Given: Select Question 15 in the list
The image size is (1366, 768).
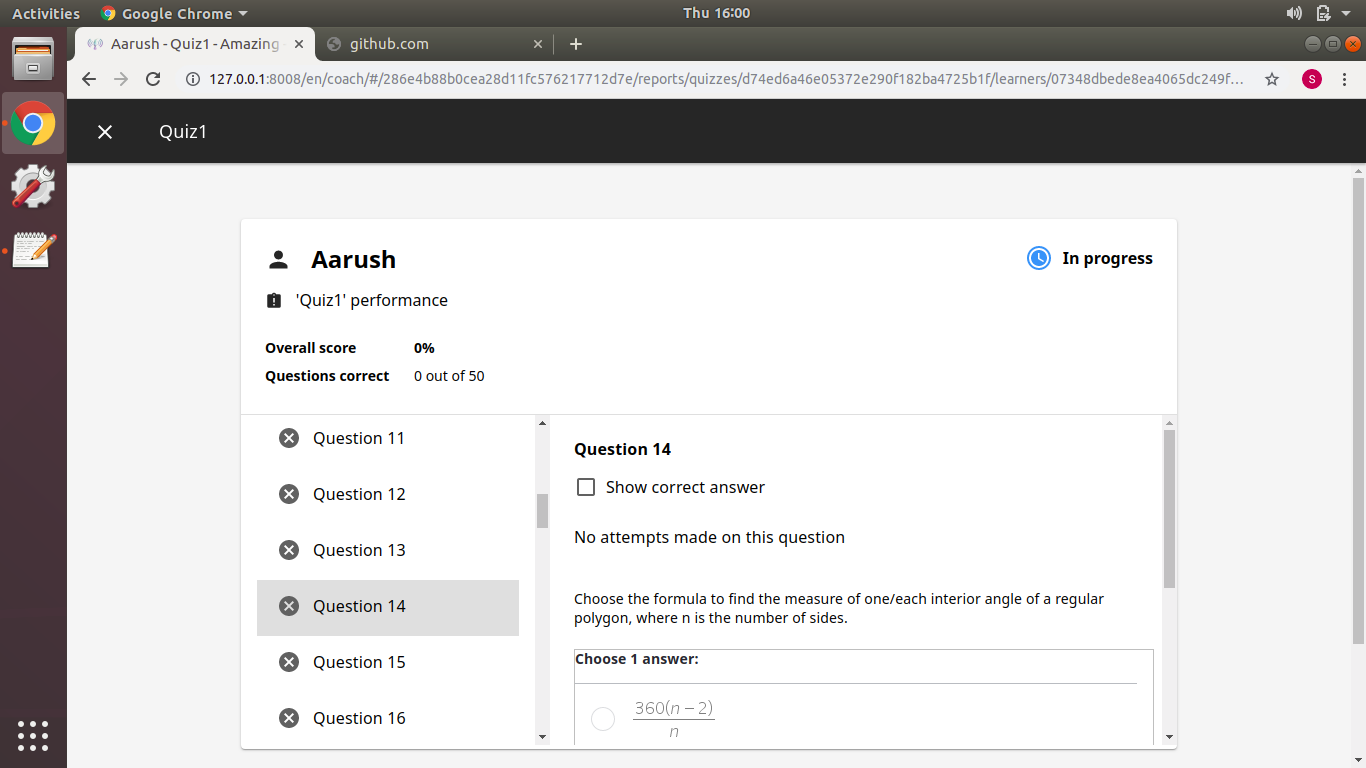Looking at the screenshot, I should (x=388, y=662).
